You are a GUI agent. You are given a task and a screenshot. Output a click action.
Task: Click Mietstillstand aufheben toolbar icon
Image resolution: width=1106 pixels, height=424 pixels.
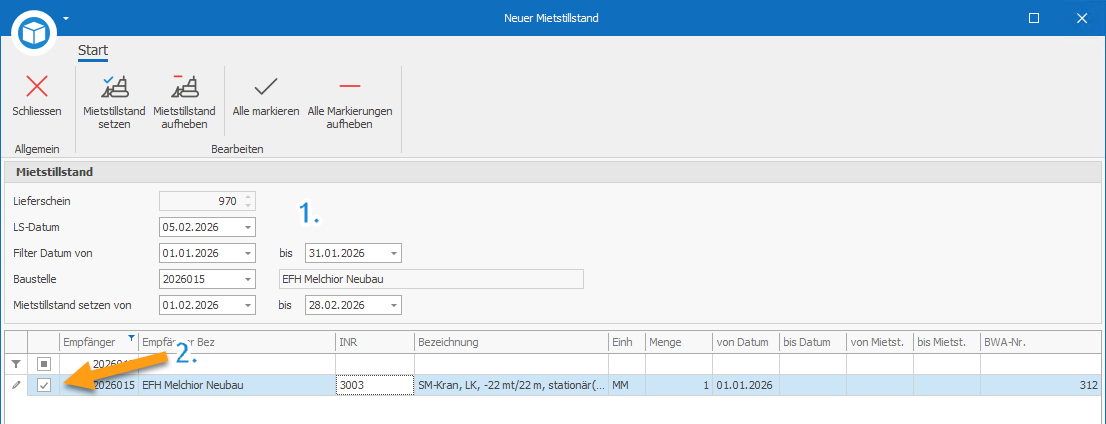(x=185, y=85)
